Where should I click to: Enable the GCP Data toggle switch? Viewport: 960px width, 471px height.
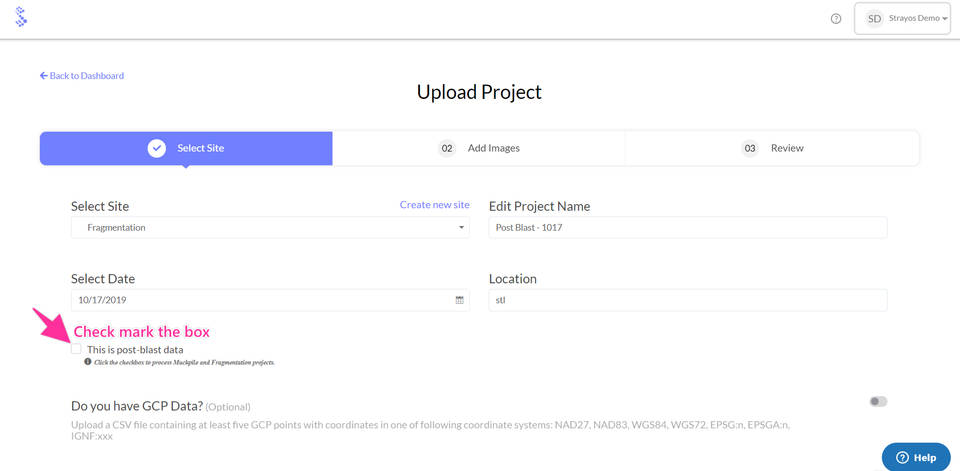(x=878, y=401)
